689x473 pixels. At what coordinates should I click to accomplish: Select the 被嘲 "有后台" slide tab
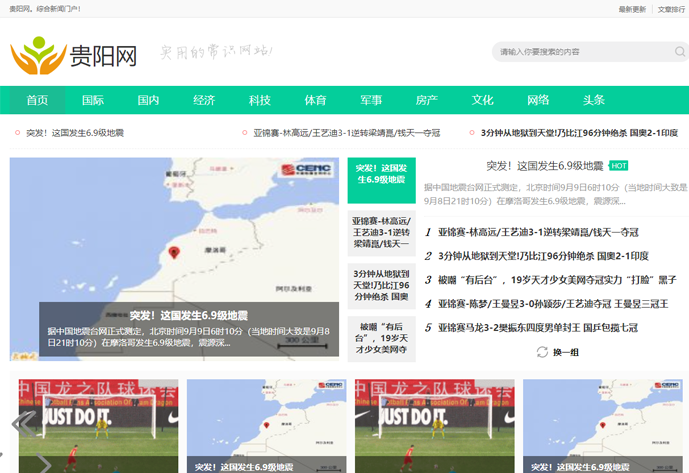click(x=381, y=337)
